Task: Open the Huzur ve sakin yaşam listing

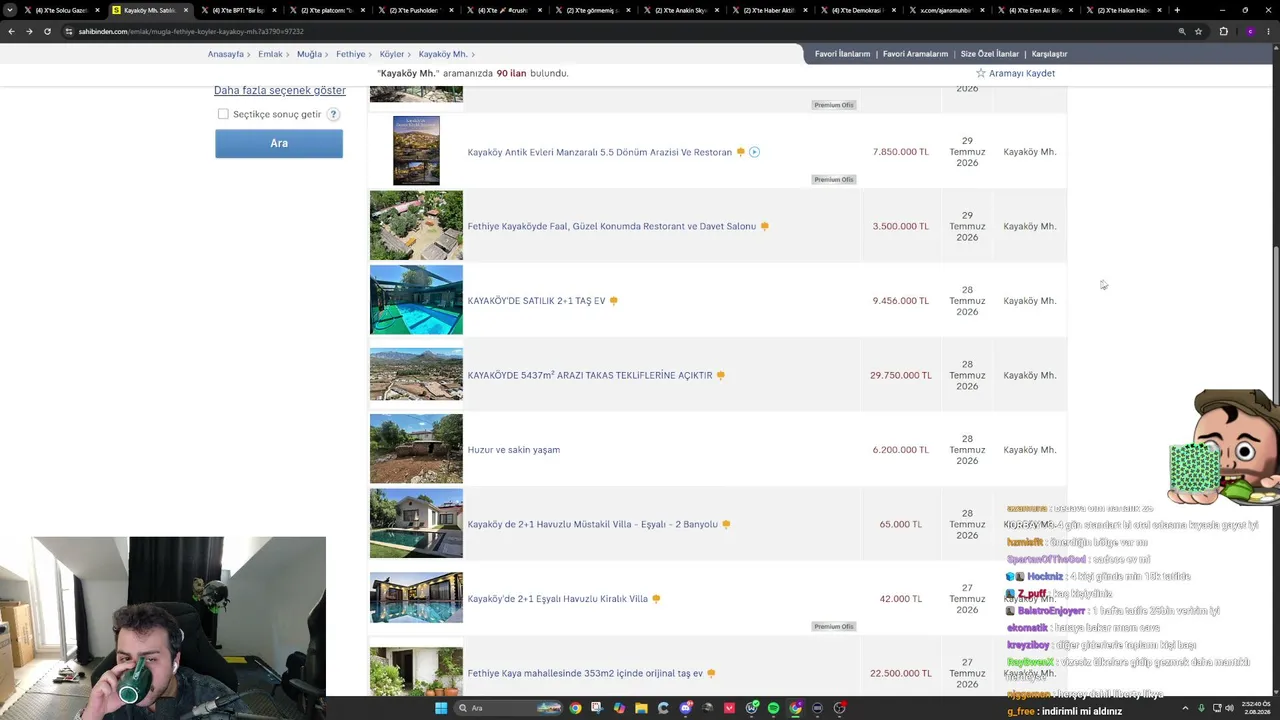Action: (514, 450)
